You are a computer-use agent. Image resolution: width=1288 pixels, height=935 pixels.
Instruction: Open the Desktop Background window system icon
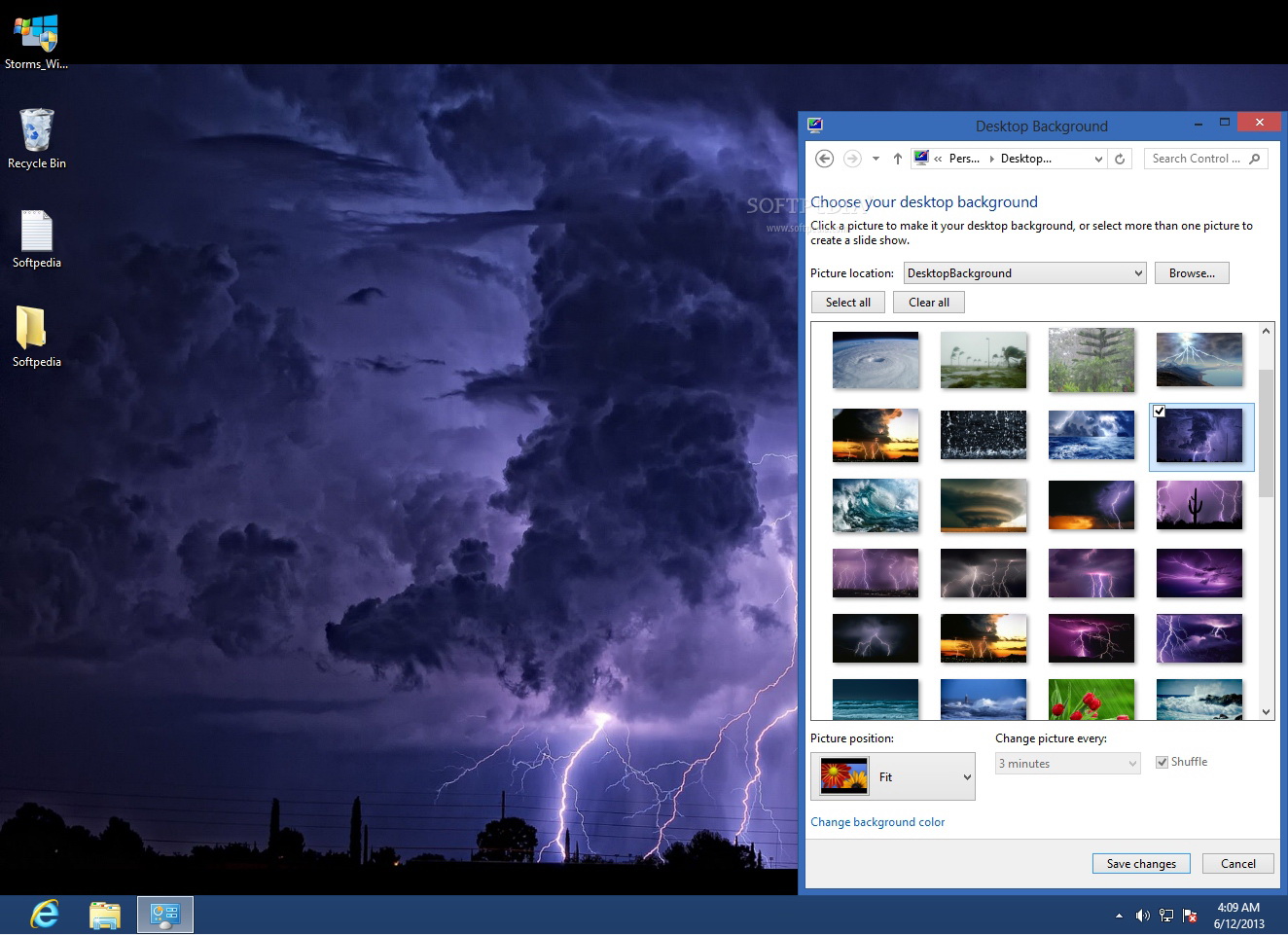click(815, 125)
